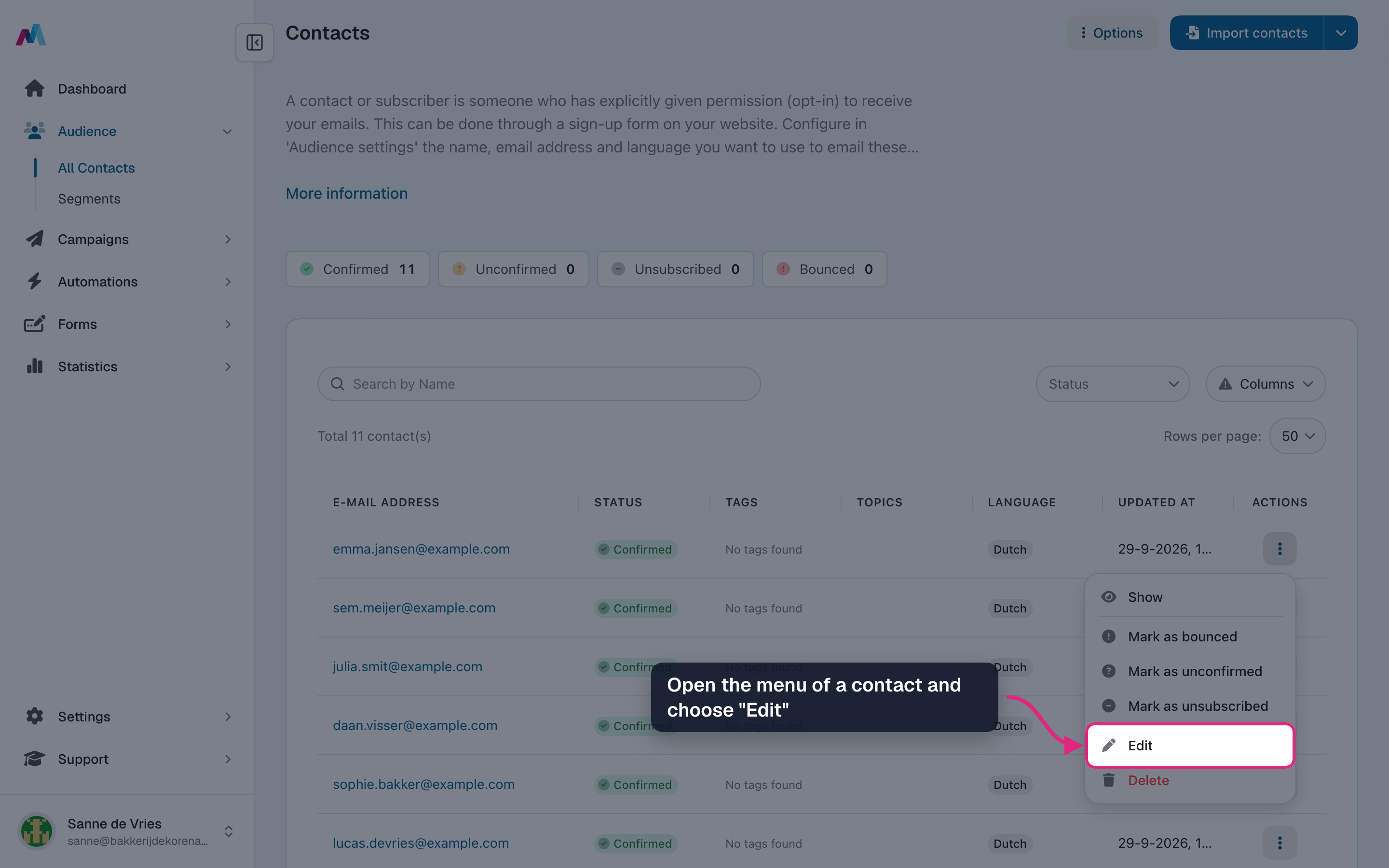Collapse the Audience section chevron
The height and width of the screenshot is (868, 1389).
coord(227,132)
